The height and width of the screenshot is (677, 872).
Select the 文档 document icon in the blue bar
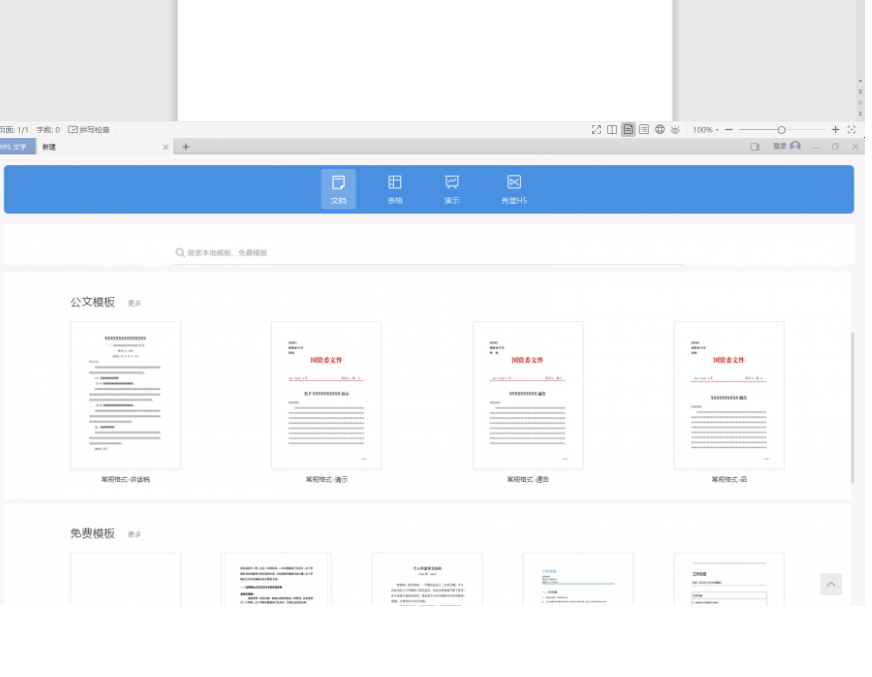coord(338,189)
